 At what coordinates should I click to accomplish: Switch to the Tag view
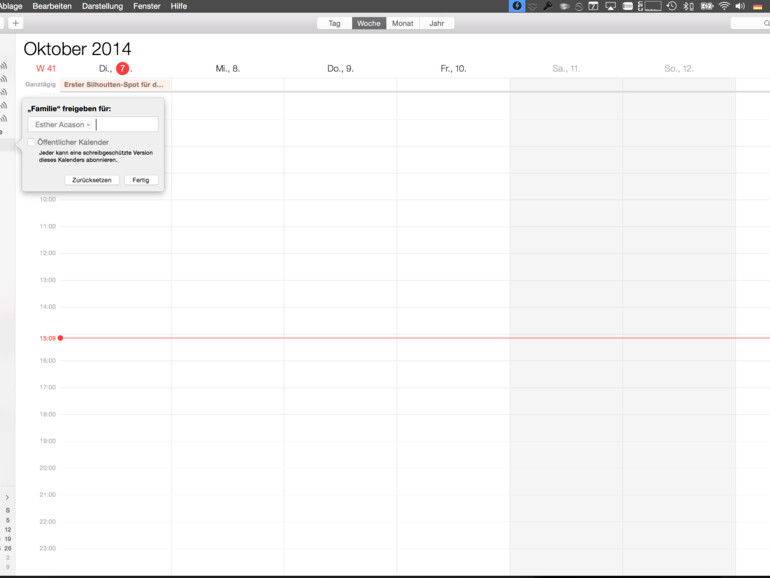[x=334, y=23]
